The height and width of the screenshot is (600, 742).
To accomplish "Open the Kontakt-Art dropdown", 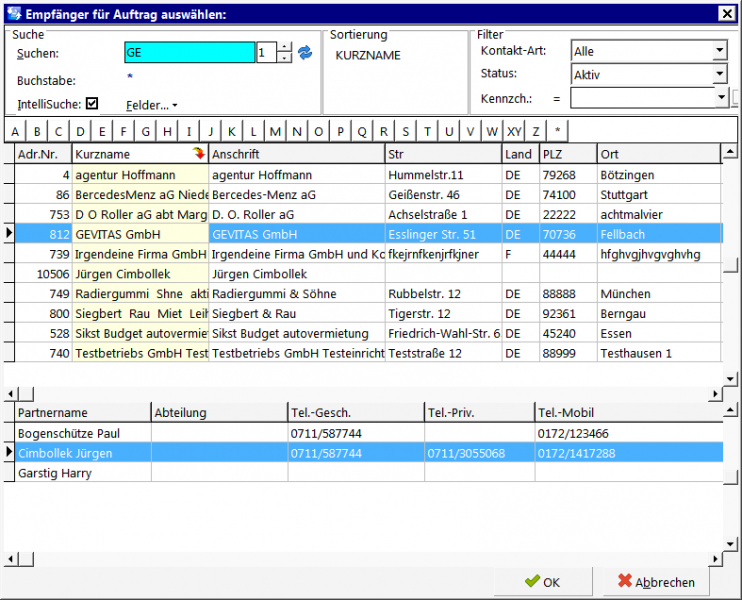I will pyautogui.click(x=720, y=50).
